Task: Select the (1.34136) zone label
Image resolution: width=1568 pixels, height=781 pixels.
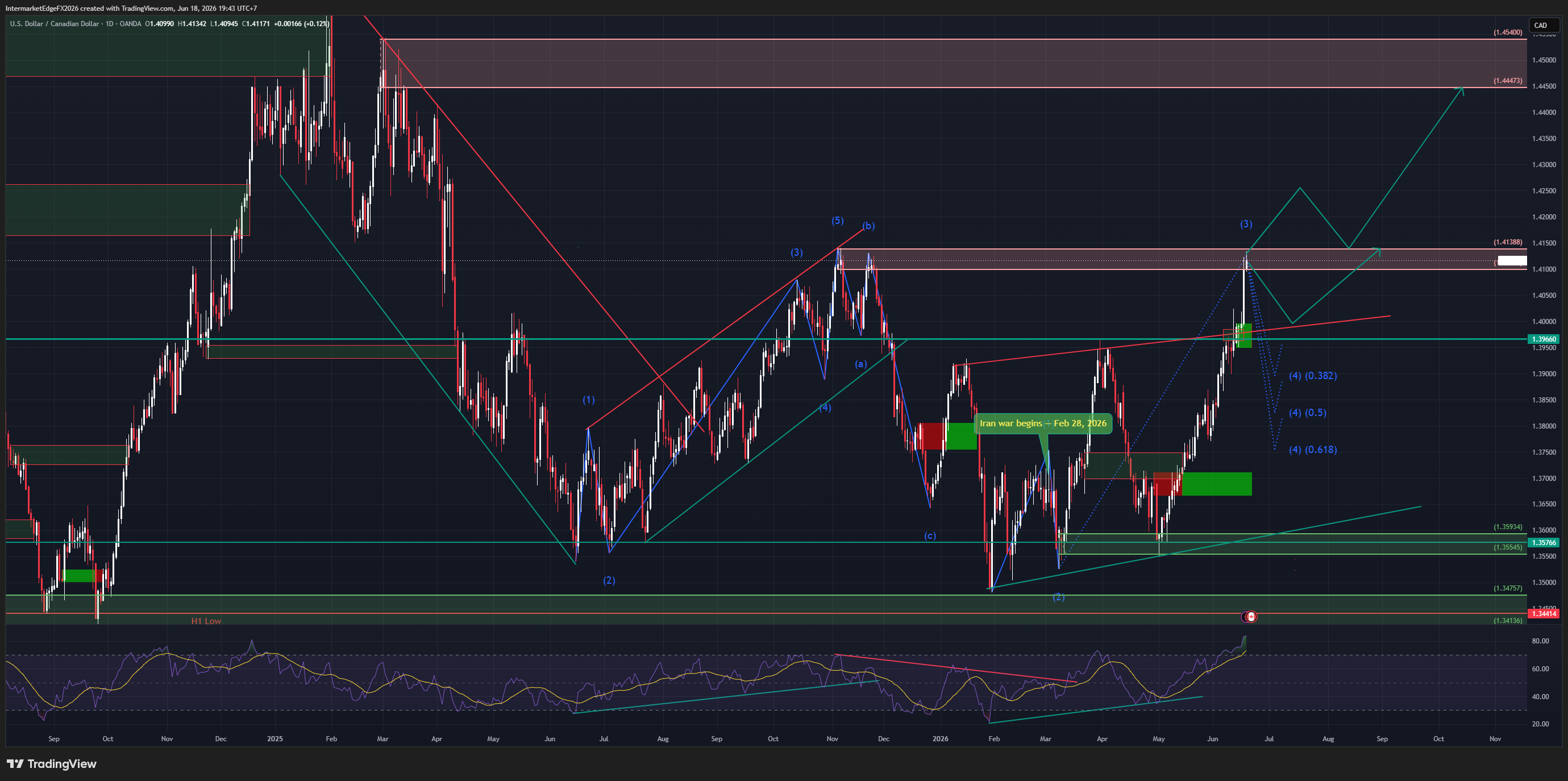Action: click(x=1508, y=621)
